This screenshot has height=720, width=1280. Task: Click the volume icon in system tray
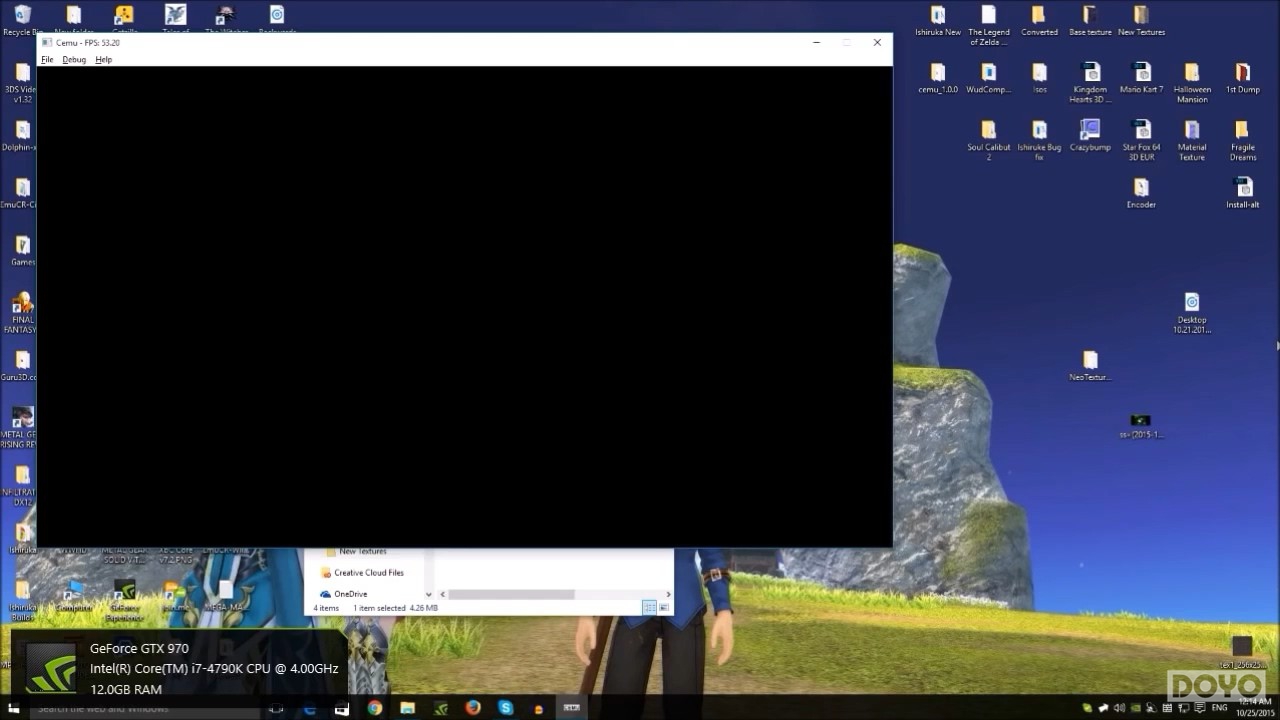click(1119, 708)
